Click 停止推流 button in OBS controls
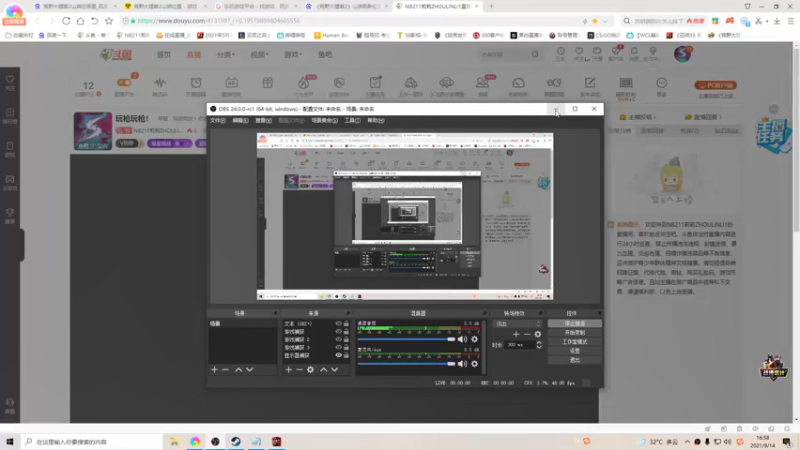The width and height of the screenshot is (800, 450). [x=574, y=323]
